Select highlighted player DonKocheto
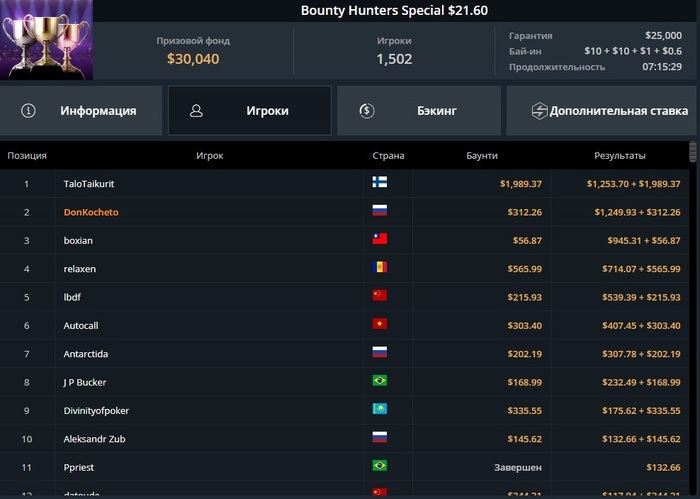 (91, 212)
